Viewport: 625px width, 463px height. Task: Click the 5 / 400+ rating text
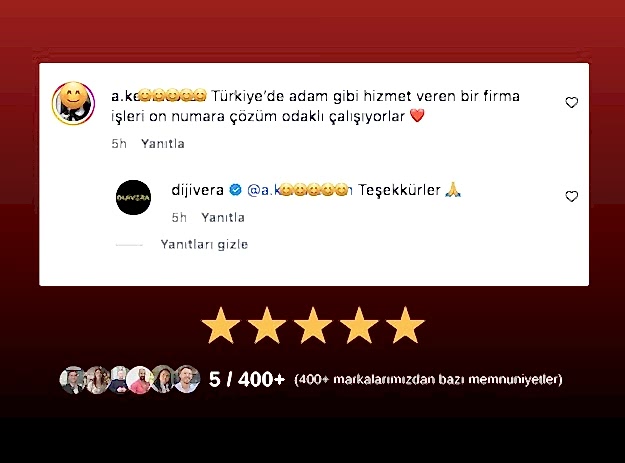247,379
